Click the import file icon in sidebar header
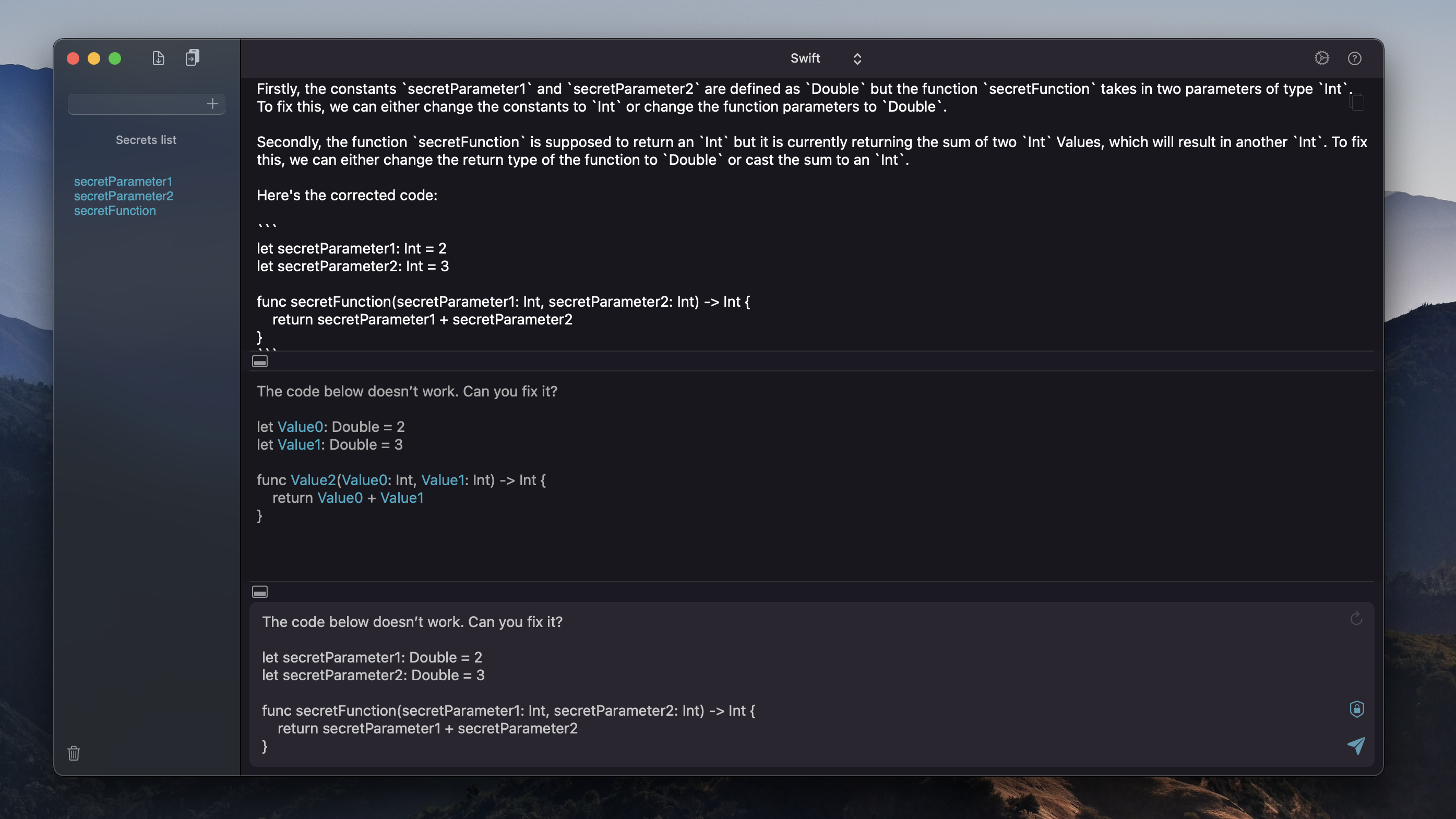 [158, 58]
